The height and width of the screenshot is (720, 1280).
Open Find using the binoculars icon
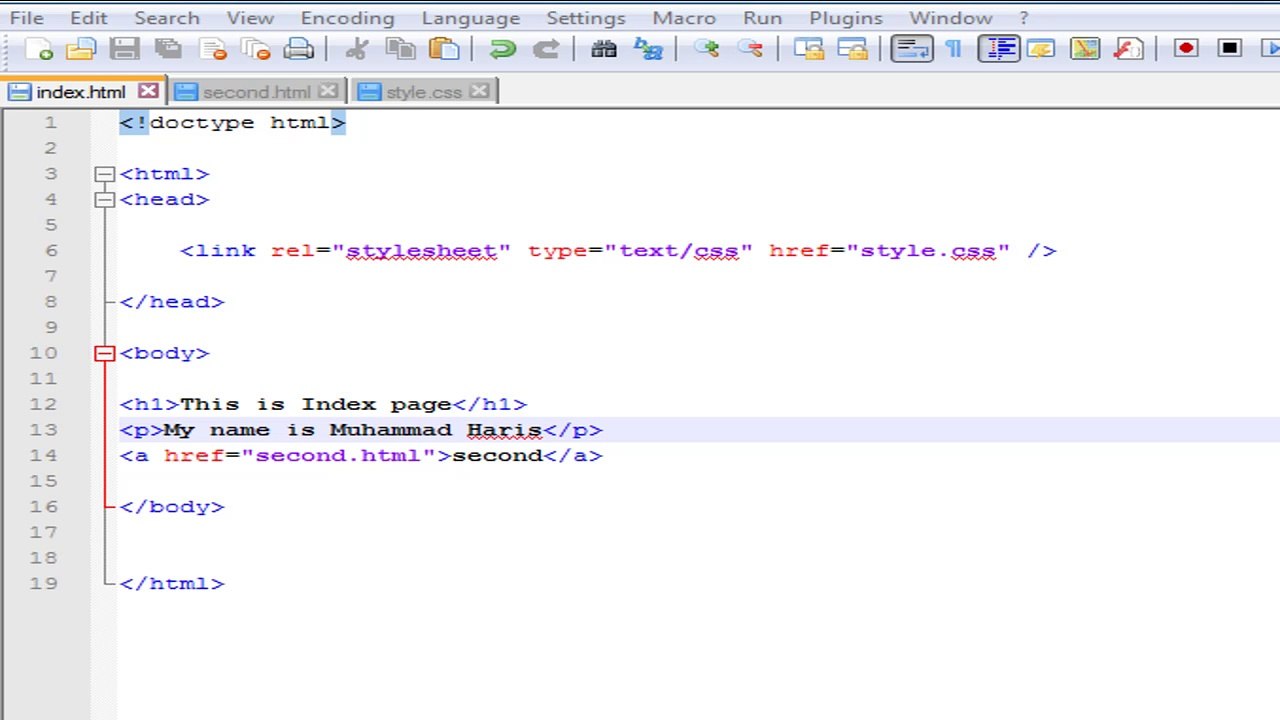604,49
